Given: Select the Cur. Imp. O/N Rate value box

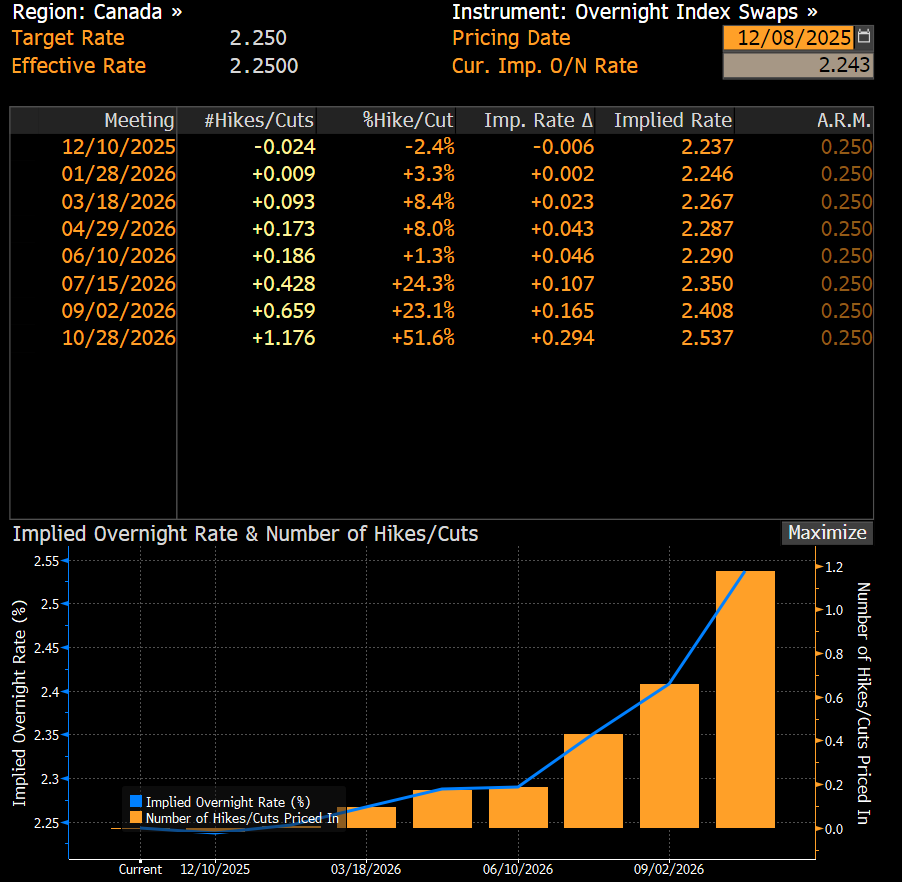Looking at the screenshot, I should pos(797,66).
